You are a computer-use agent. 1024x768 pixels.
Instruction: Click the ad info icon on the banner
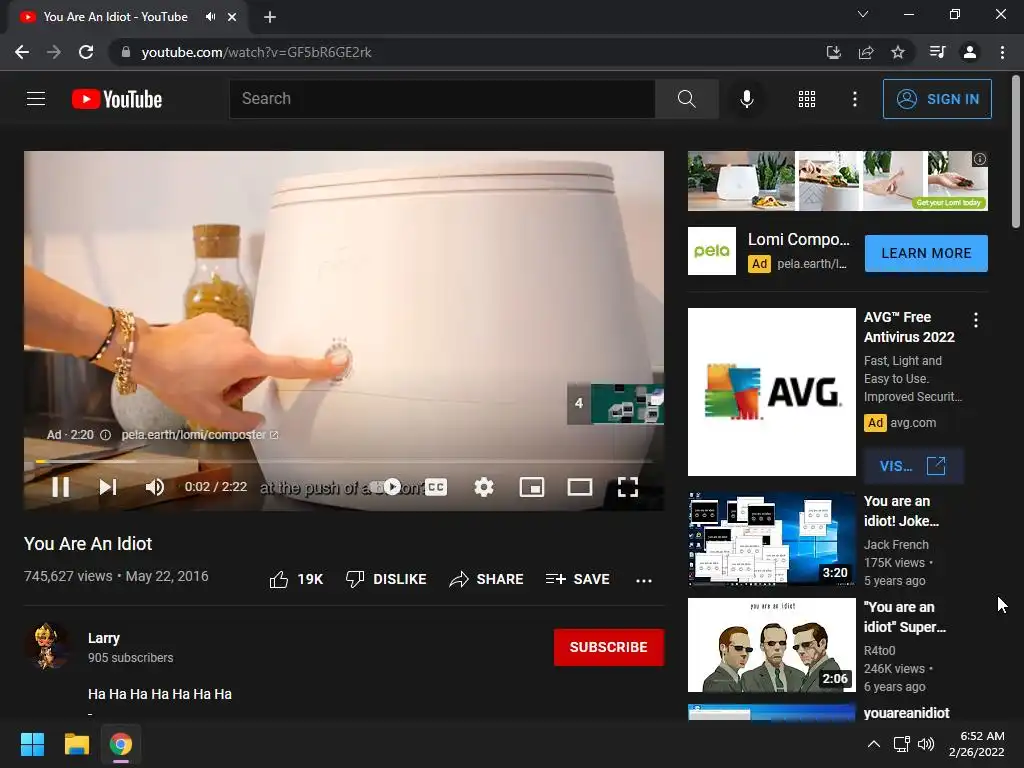[980, 159]
